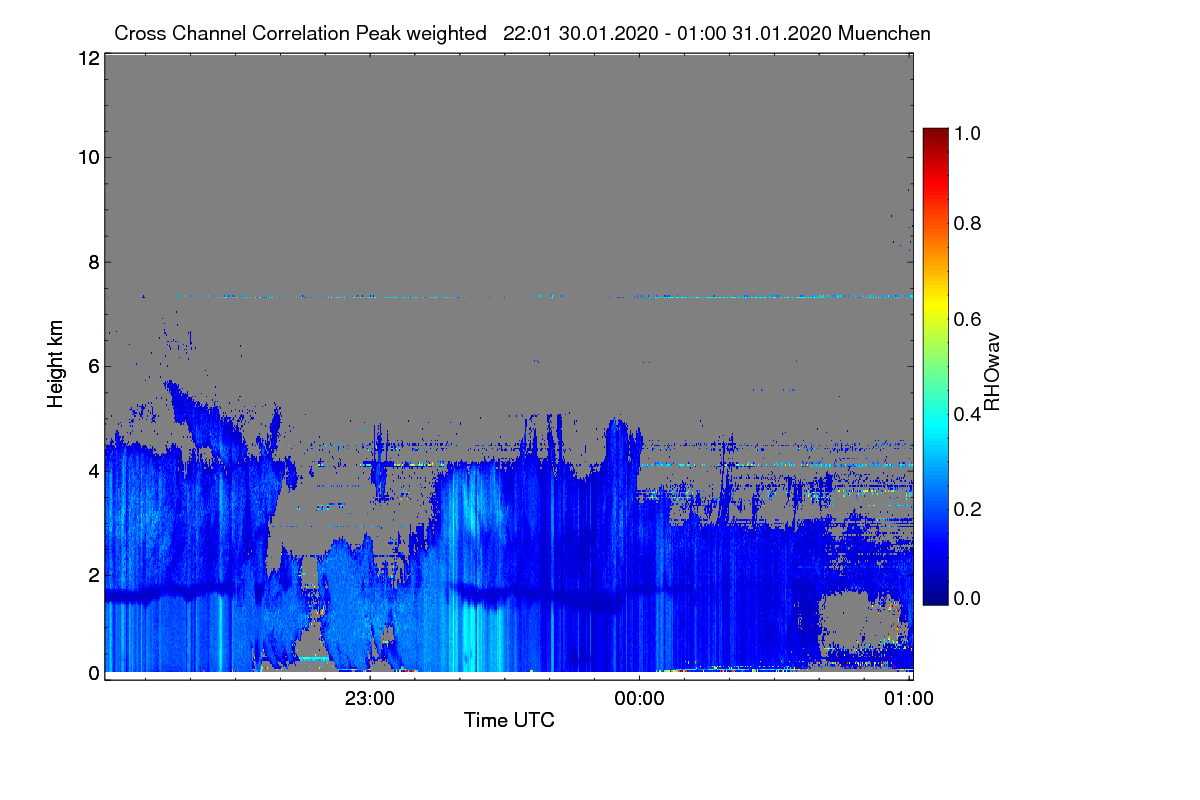Click the dark blue bottom of the colorbar
Viewport: 1200px width, 800px height.
pos(934,594)
